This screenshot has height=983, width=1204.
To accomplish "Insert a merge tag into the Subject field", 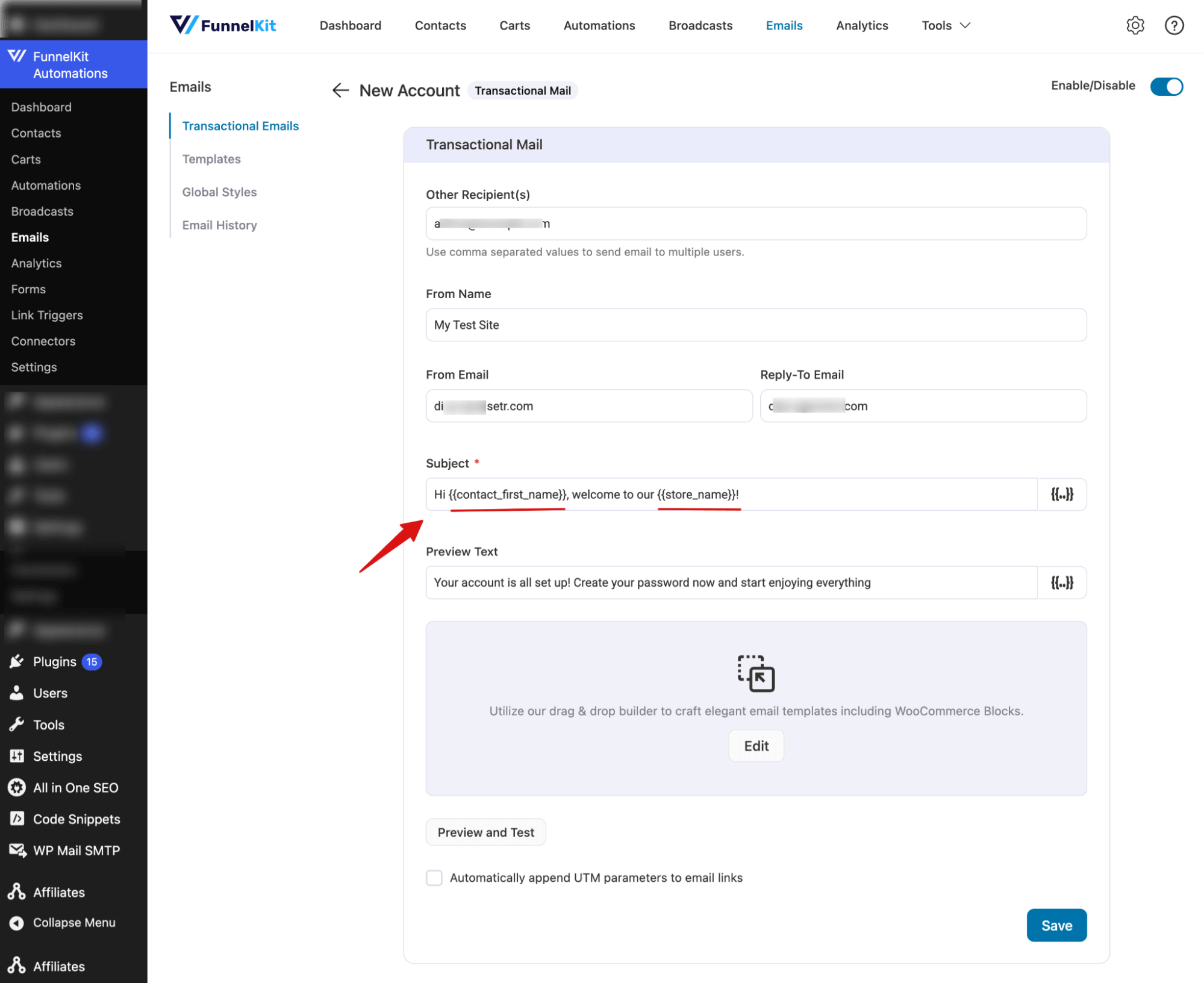I will (x=1061, y=494).
